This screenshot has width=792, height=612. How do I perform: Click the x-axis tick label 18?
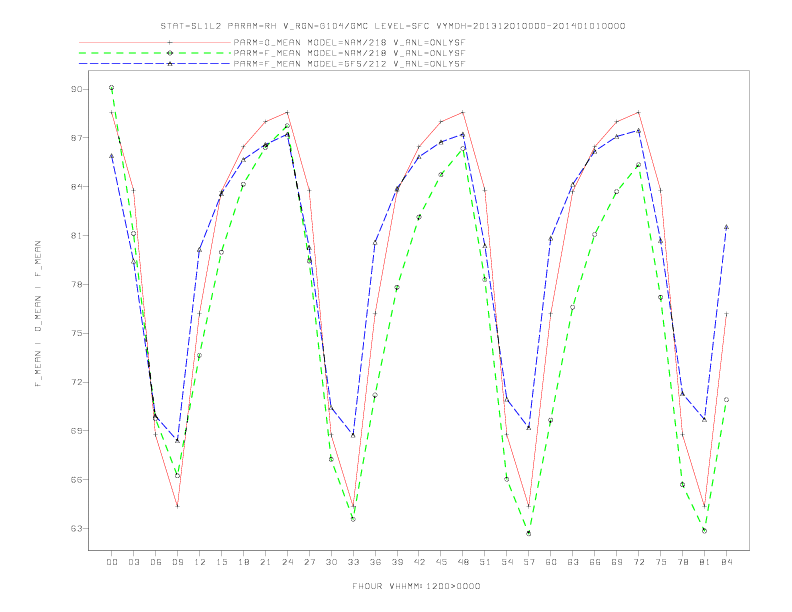point(243,562)
